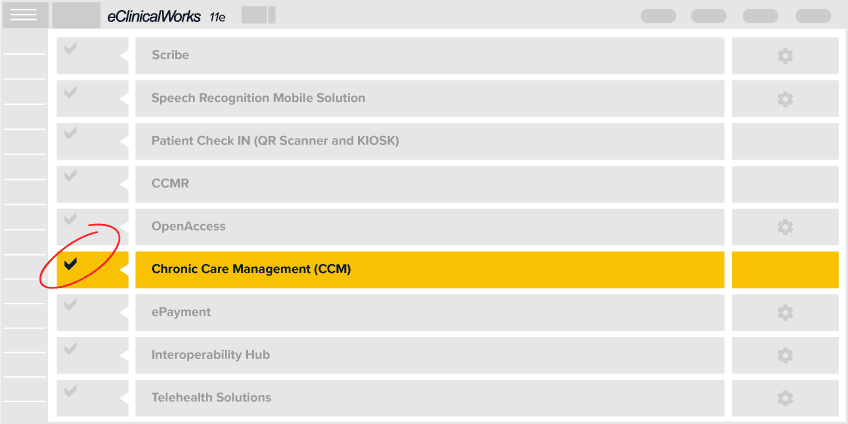848x424 pixels.
Task: Click the Speech Recognition Mobile Solution row
Action: (x=429, y=98)
